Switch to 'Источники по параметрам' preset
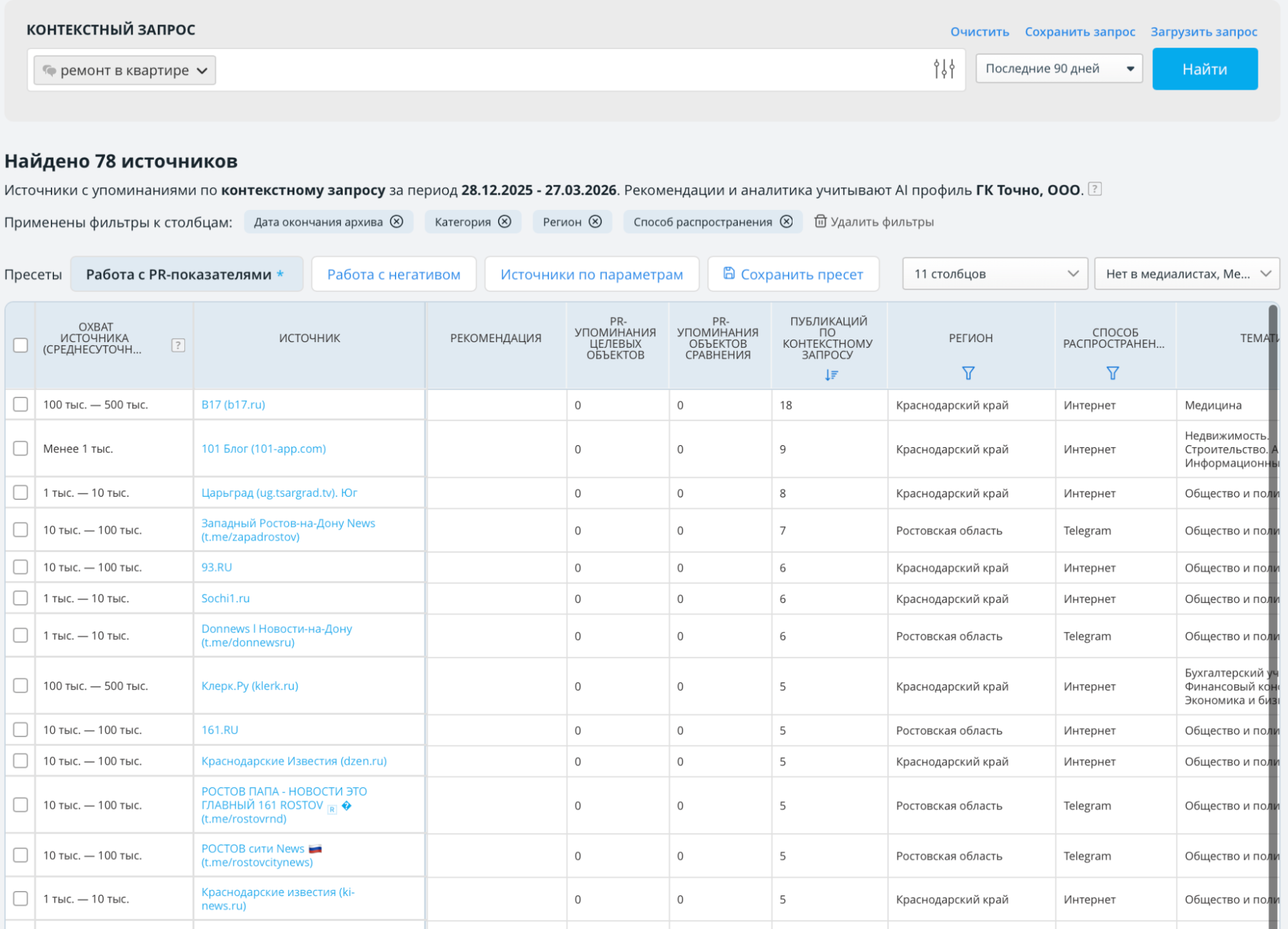Viewport: 1288px width, 929px height. [591, 274]
